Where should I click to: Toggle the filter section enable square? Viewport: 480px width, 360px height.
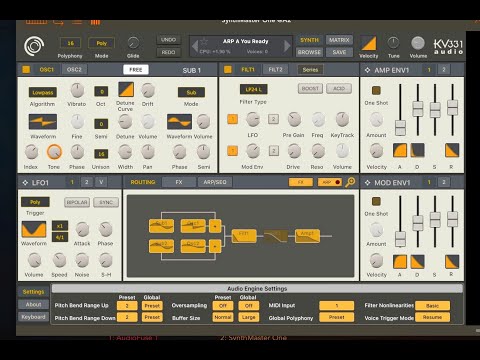pos(228,70)
